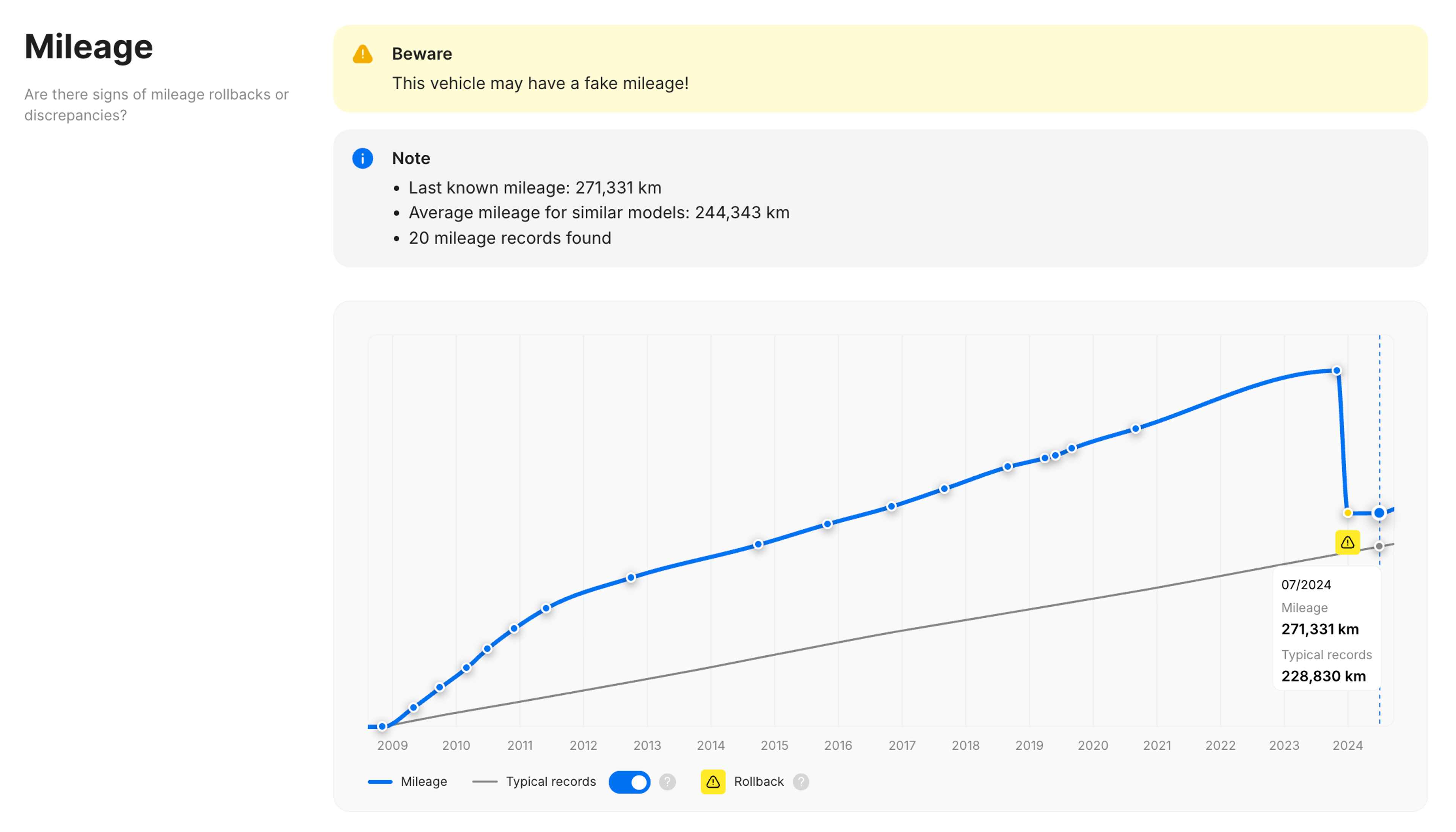
Task: Click the blue Note info icon
Action: (362, 158)
